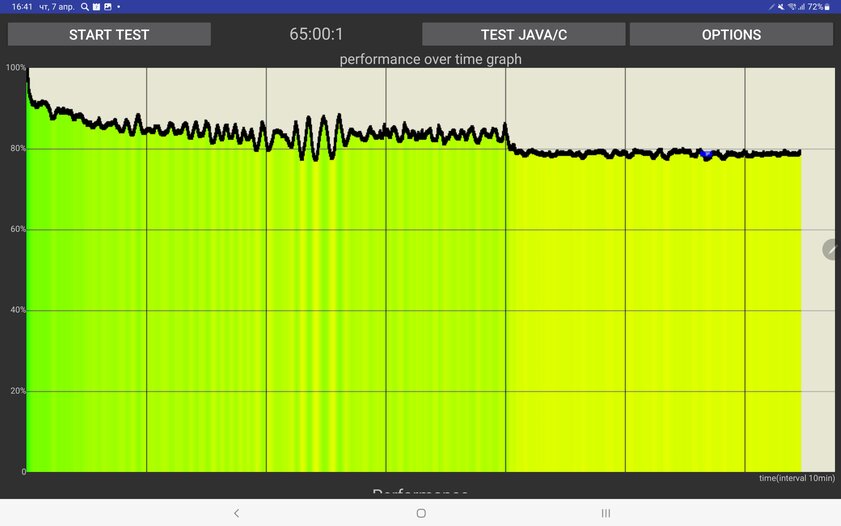Tap the 'time(interval 10min)' axis label
The height and width of the screenshot is (526, 841).
tap(796, 478)
